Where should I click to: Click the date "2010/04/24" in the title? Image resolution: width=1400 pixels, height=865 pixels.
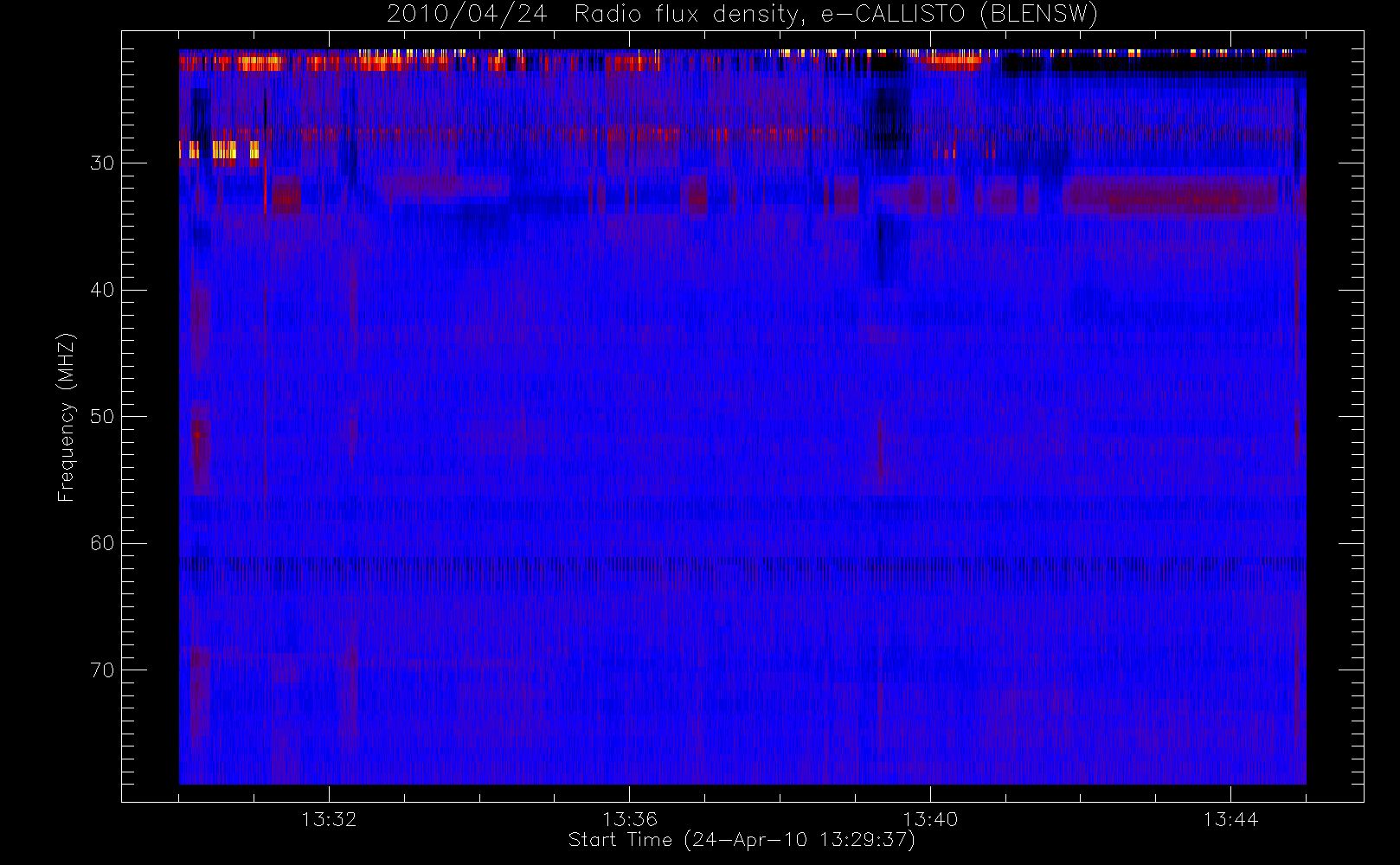pyautogui.click(x=466, y=15)
